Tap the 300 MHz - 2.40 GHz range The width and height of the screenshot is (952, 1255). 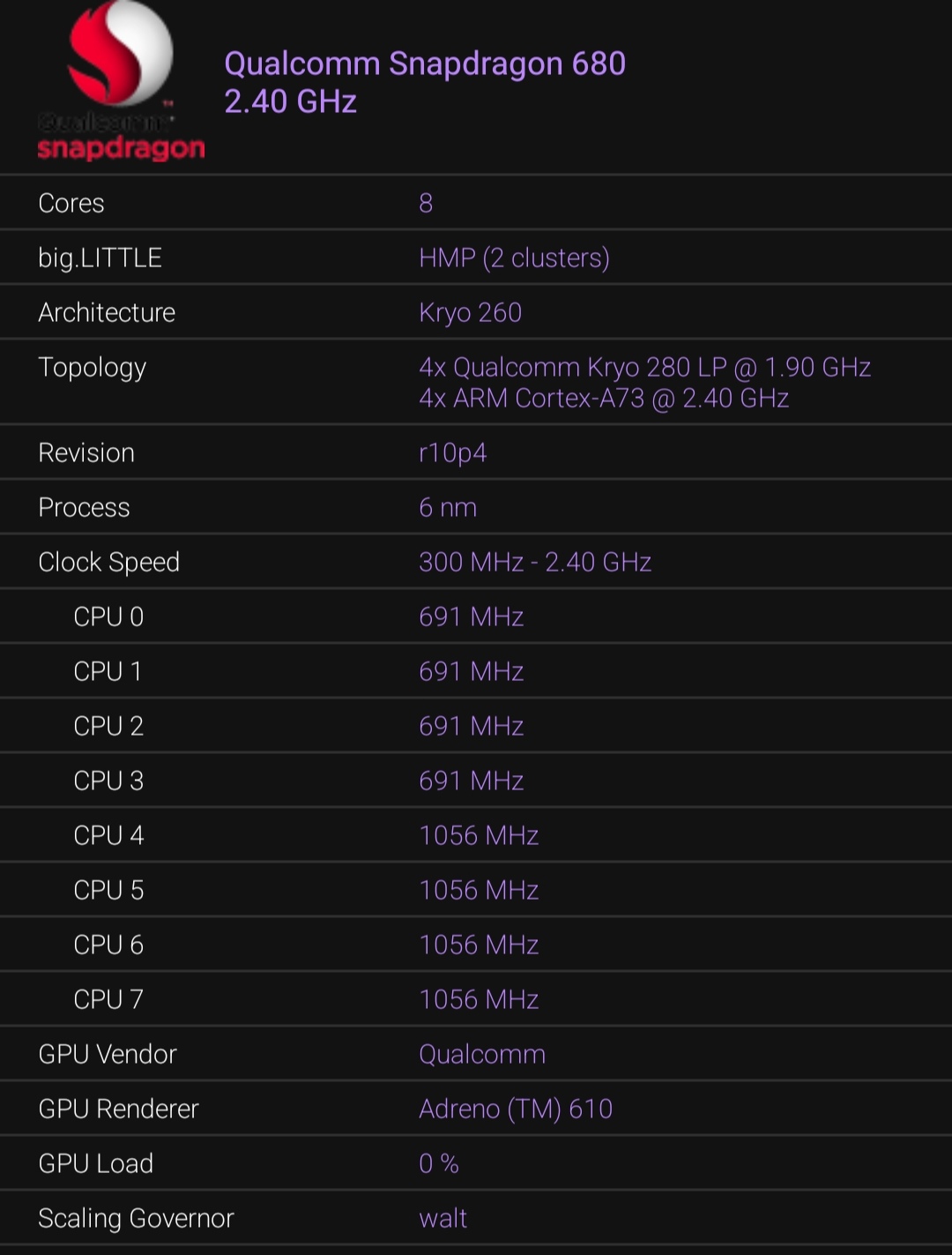(535, 563)
